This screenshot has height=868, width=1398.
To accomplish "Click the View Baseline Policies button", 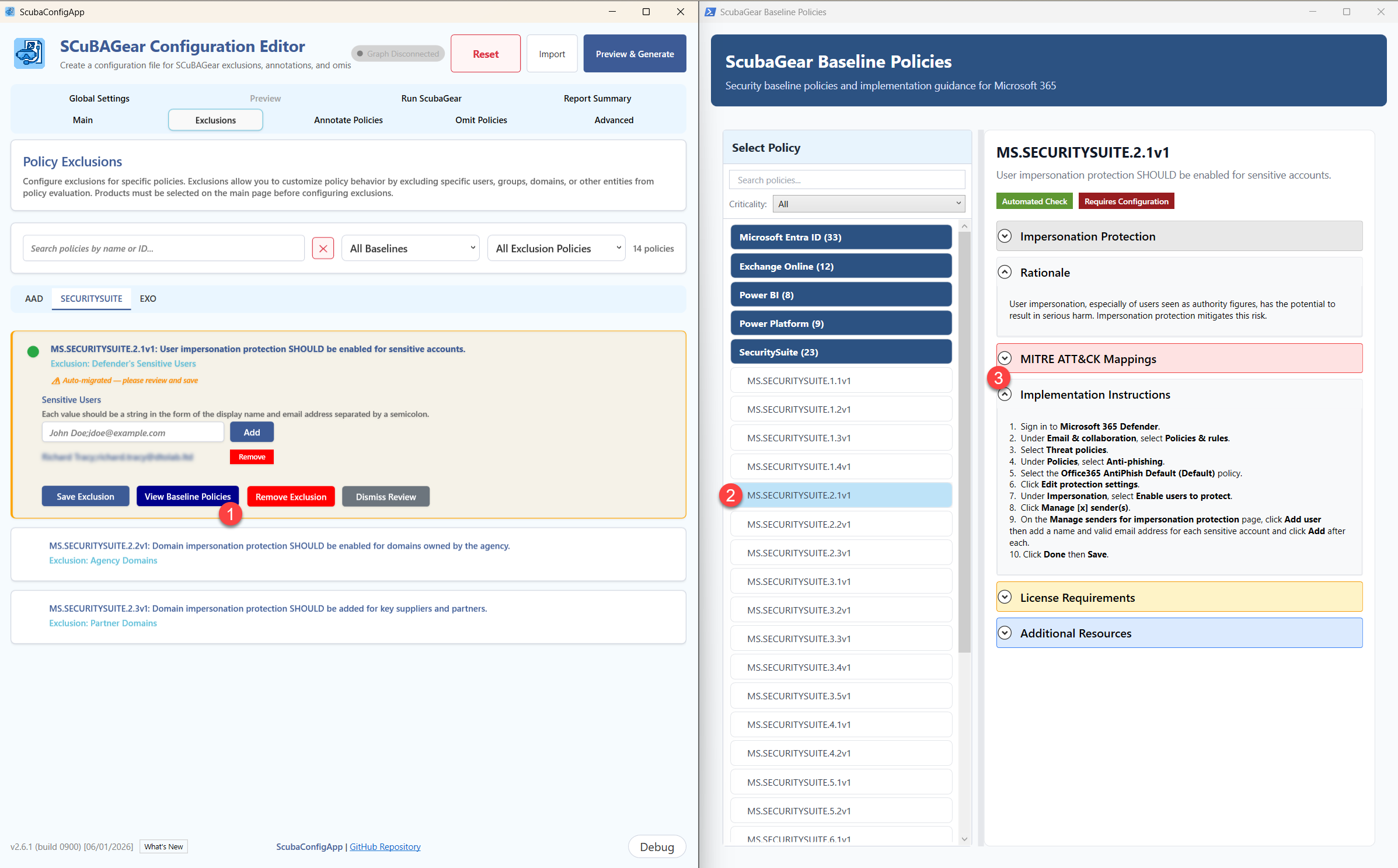I will tap(187, 497).
